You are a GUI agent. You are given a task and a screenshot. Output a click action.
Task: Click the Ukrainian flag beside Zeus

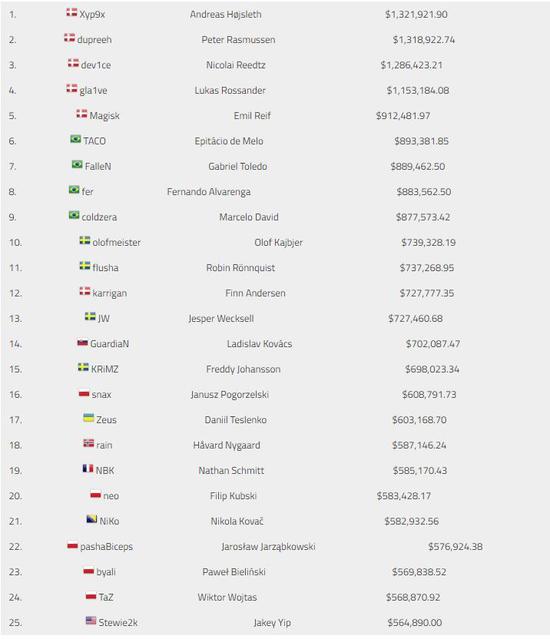(88, 418)
